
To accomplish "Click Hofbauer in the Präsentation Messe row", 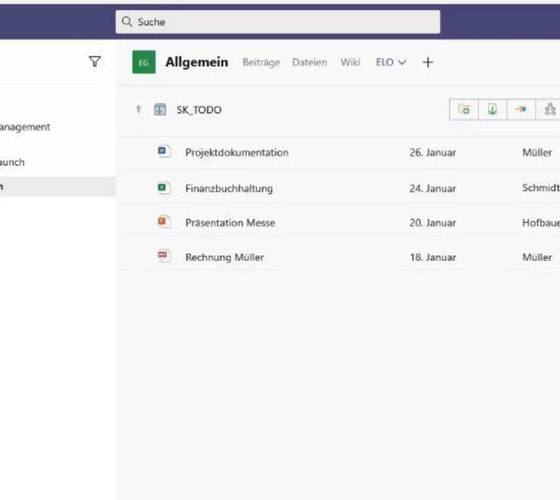I will 541,222.
